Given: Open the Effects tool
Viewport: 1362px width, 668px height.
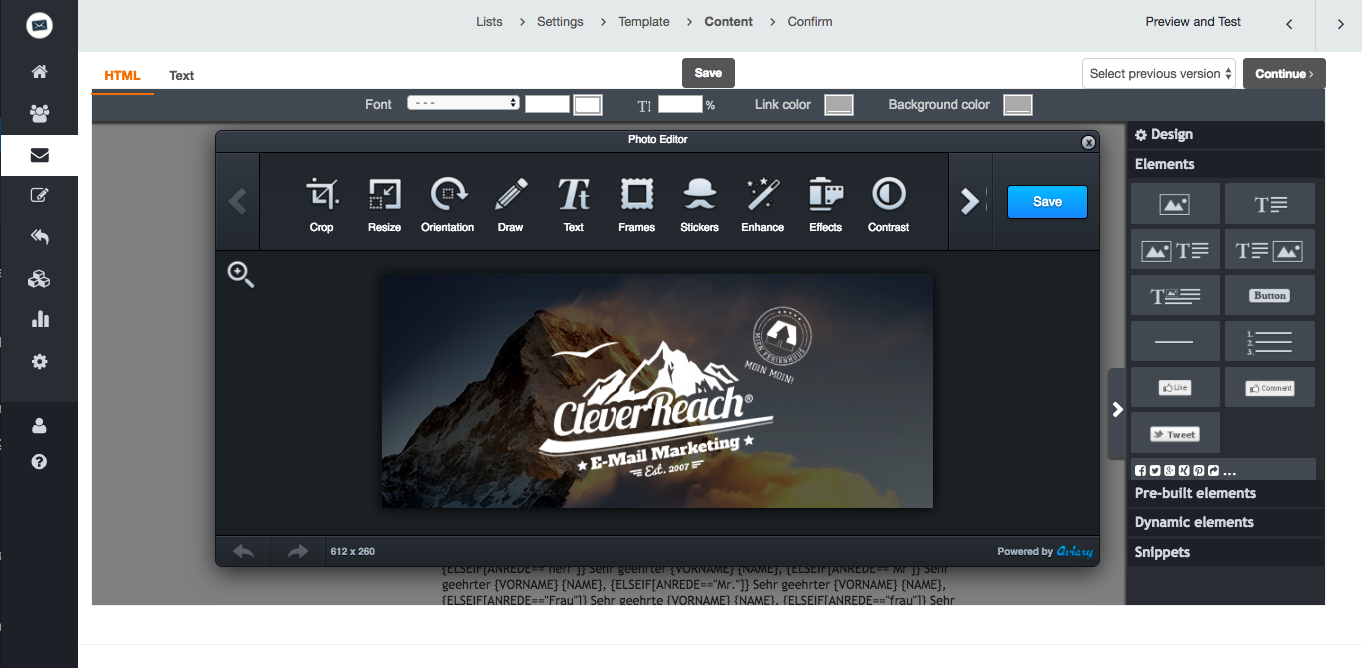Looking at the screenshot, I should [825, 204].
